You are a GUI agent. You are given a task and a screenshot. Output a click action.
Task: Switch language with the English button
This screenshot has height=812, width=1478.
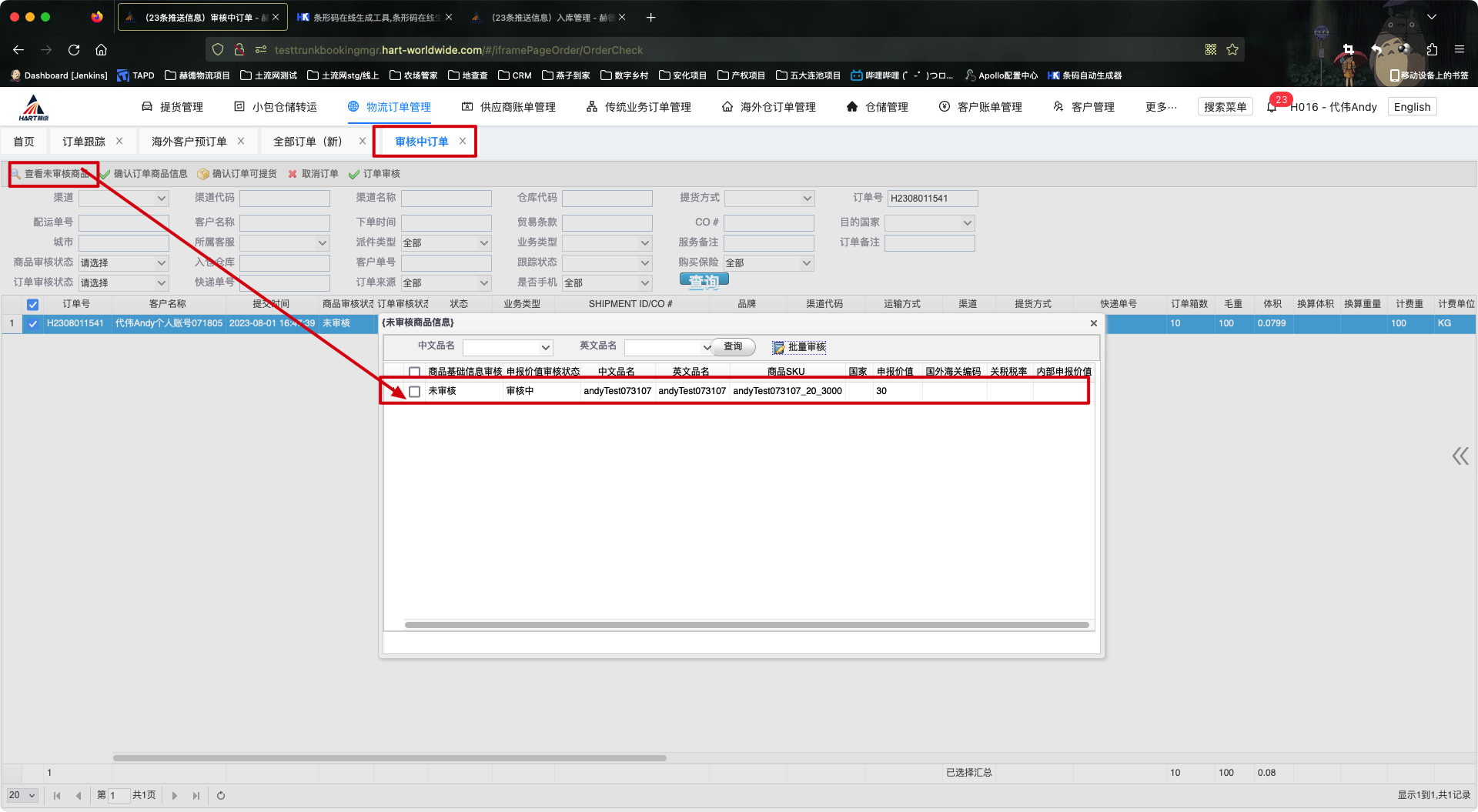[x=1412, y=107]
